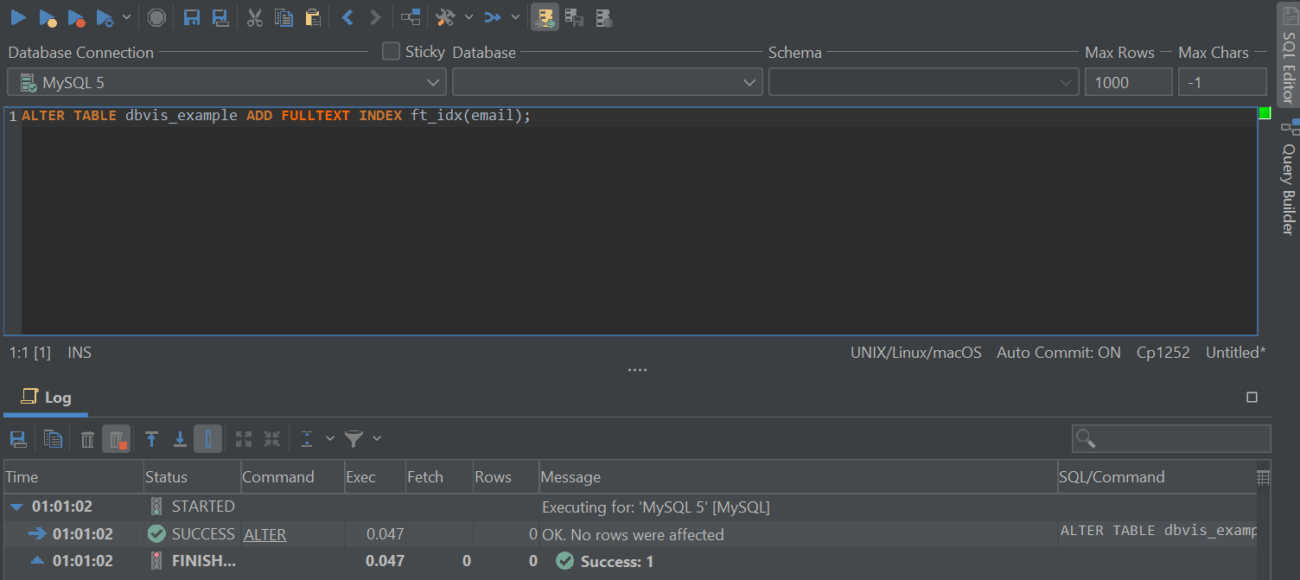1300x580 pixels.
Task: Clear the log entries
Action: click(88, 438)
